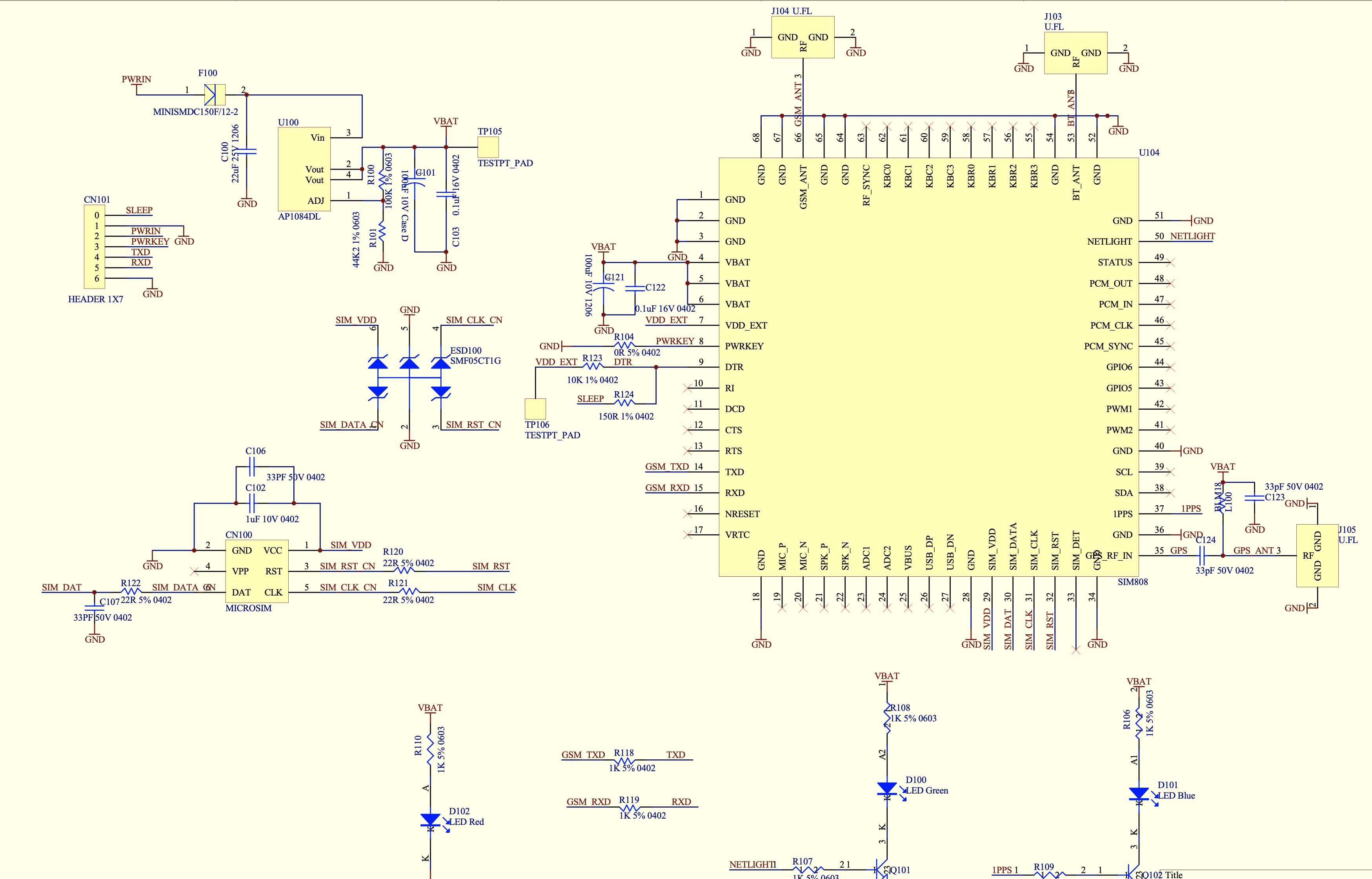
Task: Select the TP105 test point pad
Action: [488, 147]
